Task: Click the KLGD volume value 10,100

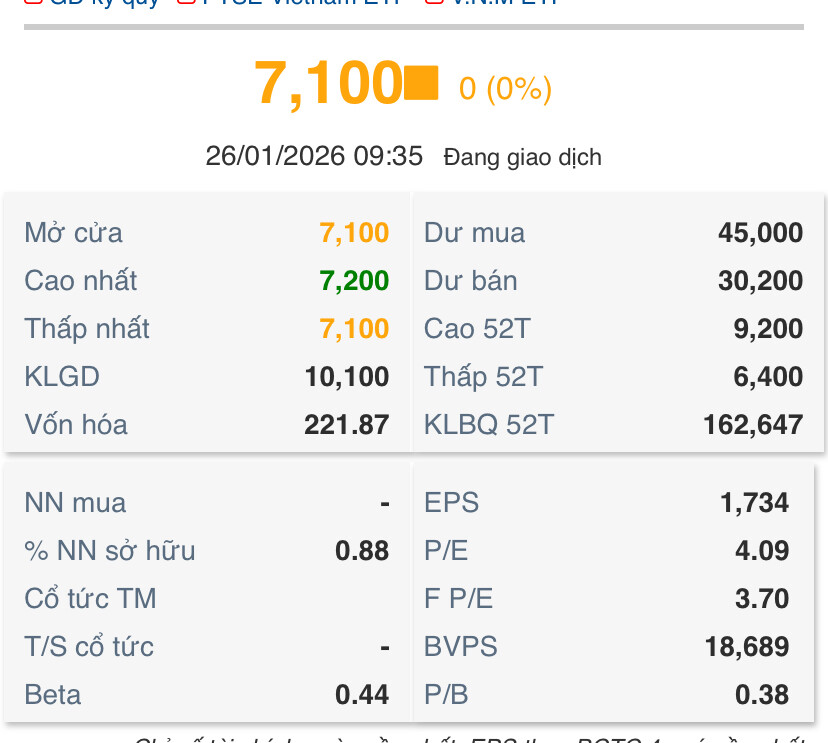Action: pos(347,377)
